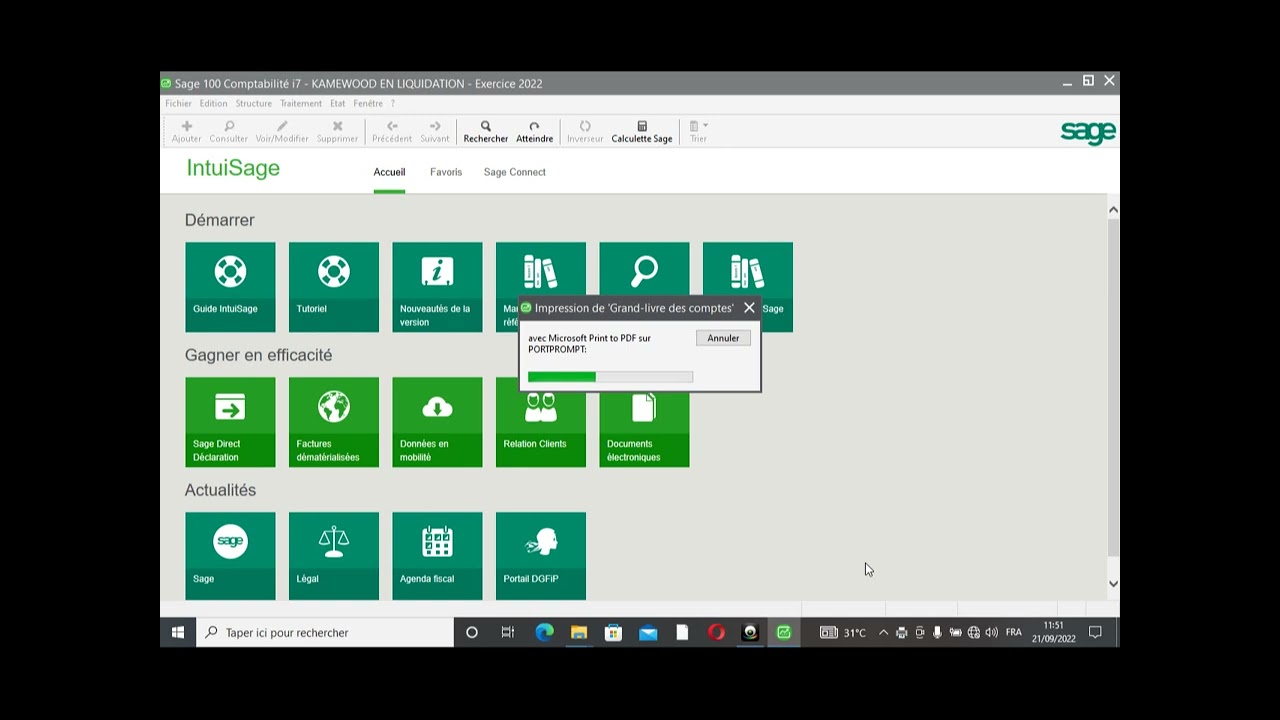Open the Edition menu
Screen dimensions: 1280x720
point(213,103)
